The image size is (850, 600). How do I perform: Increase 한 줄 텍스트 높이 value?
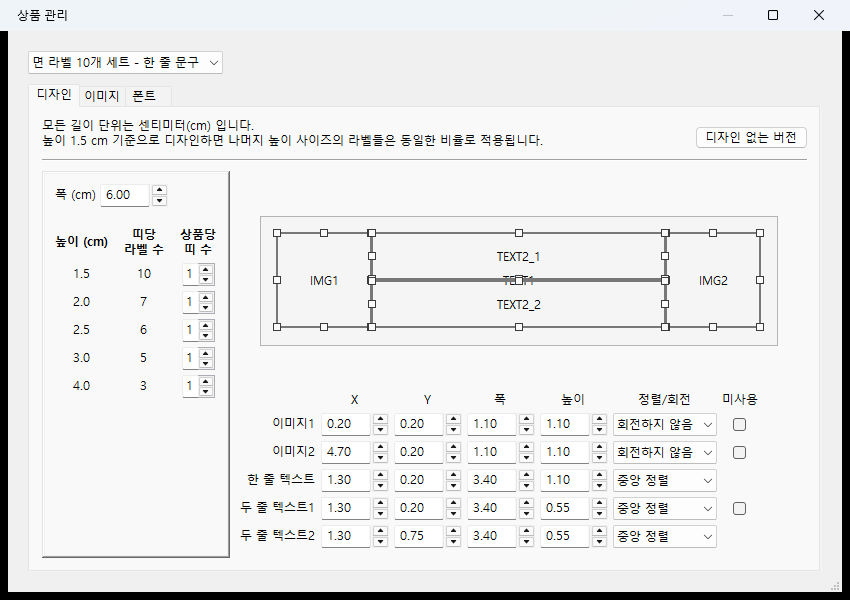[600, 476]
